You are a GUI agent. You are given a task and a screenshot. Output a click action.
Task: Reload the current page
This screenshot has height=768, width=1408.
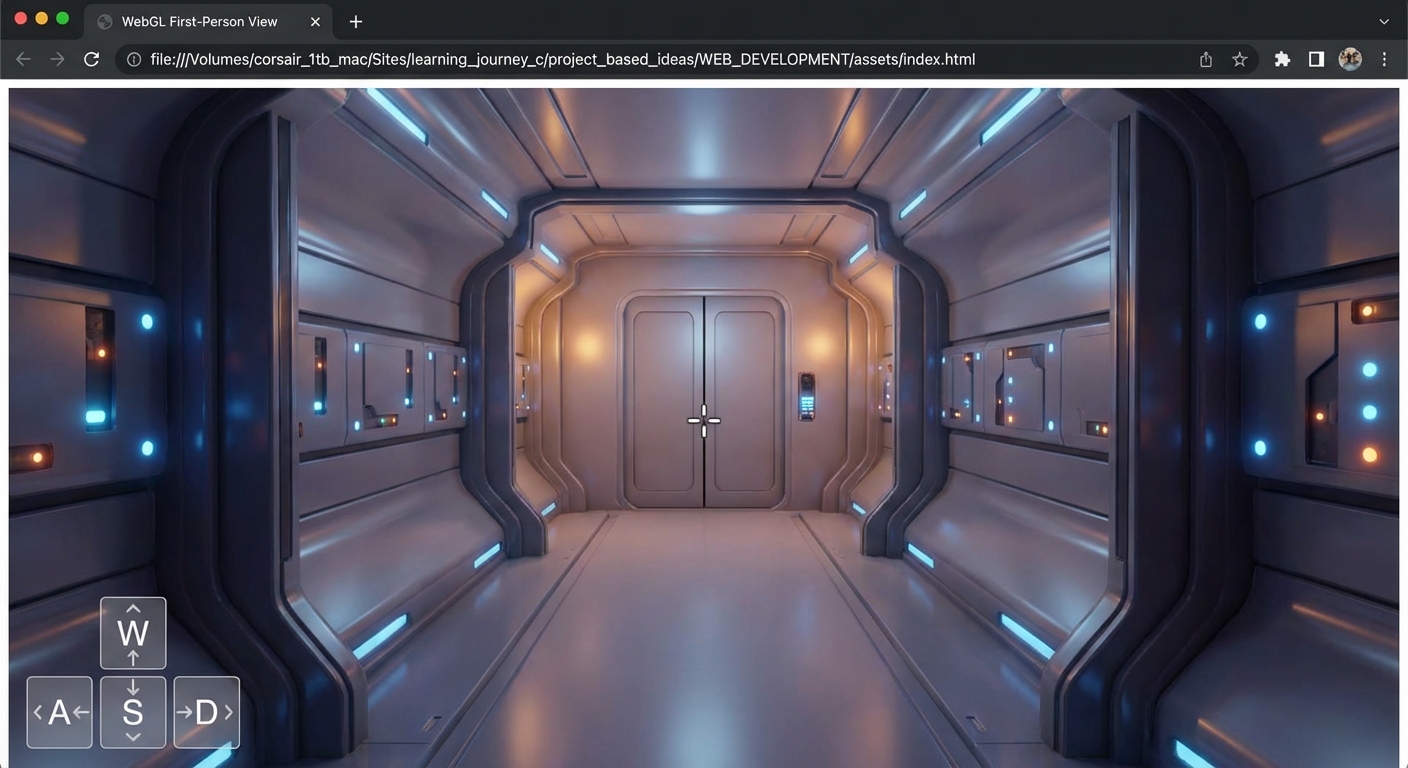point(91,59)
